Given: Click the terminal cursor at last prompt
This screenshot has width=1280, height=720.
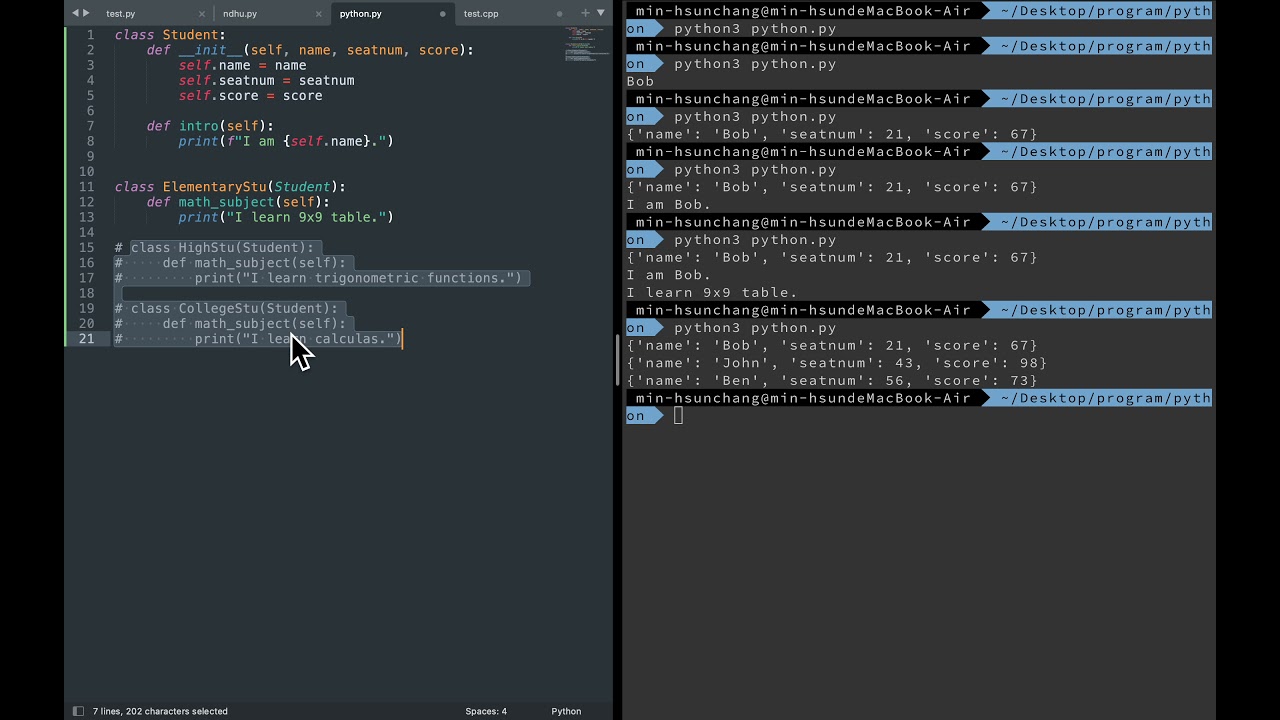Looking at the screenshot, I should pyautogui.click(x=678, y=416).
